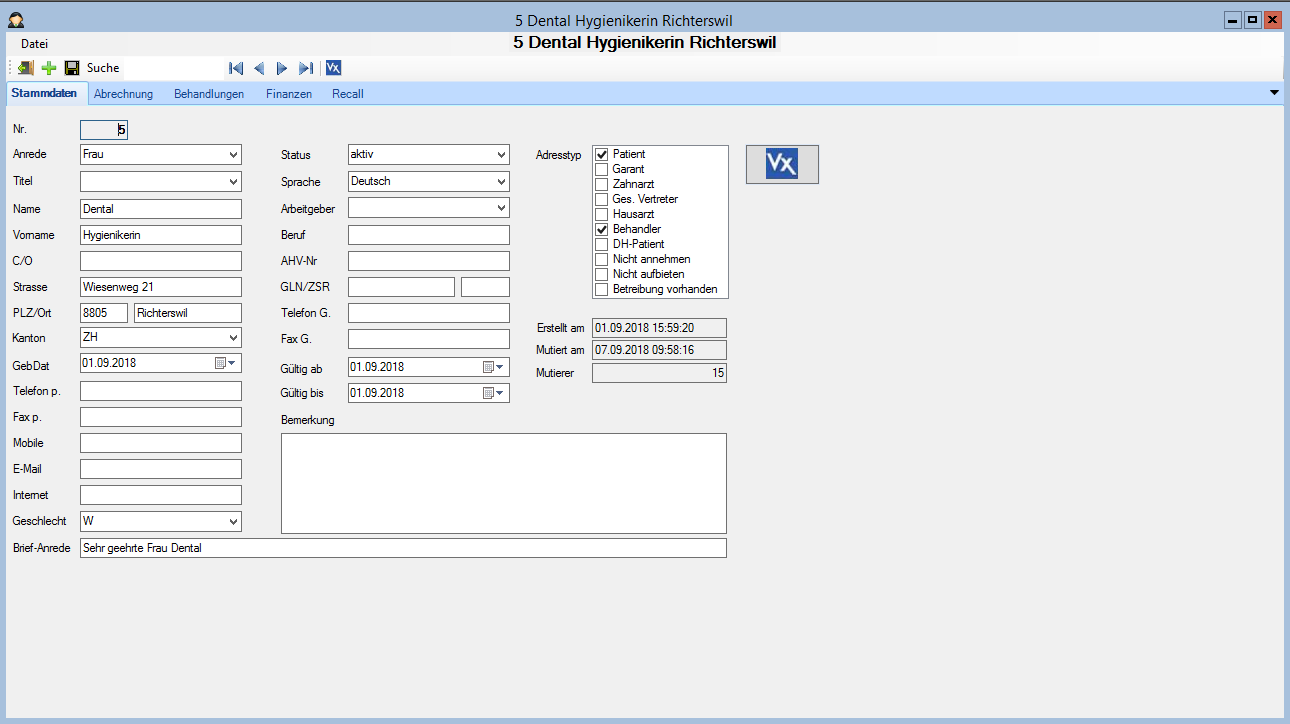Screen dimensions: 1290x724
Task: Click the GLN input field
Action: coord(401,287)
